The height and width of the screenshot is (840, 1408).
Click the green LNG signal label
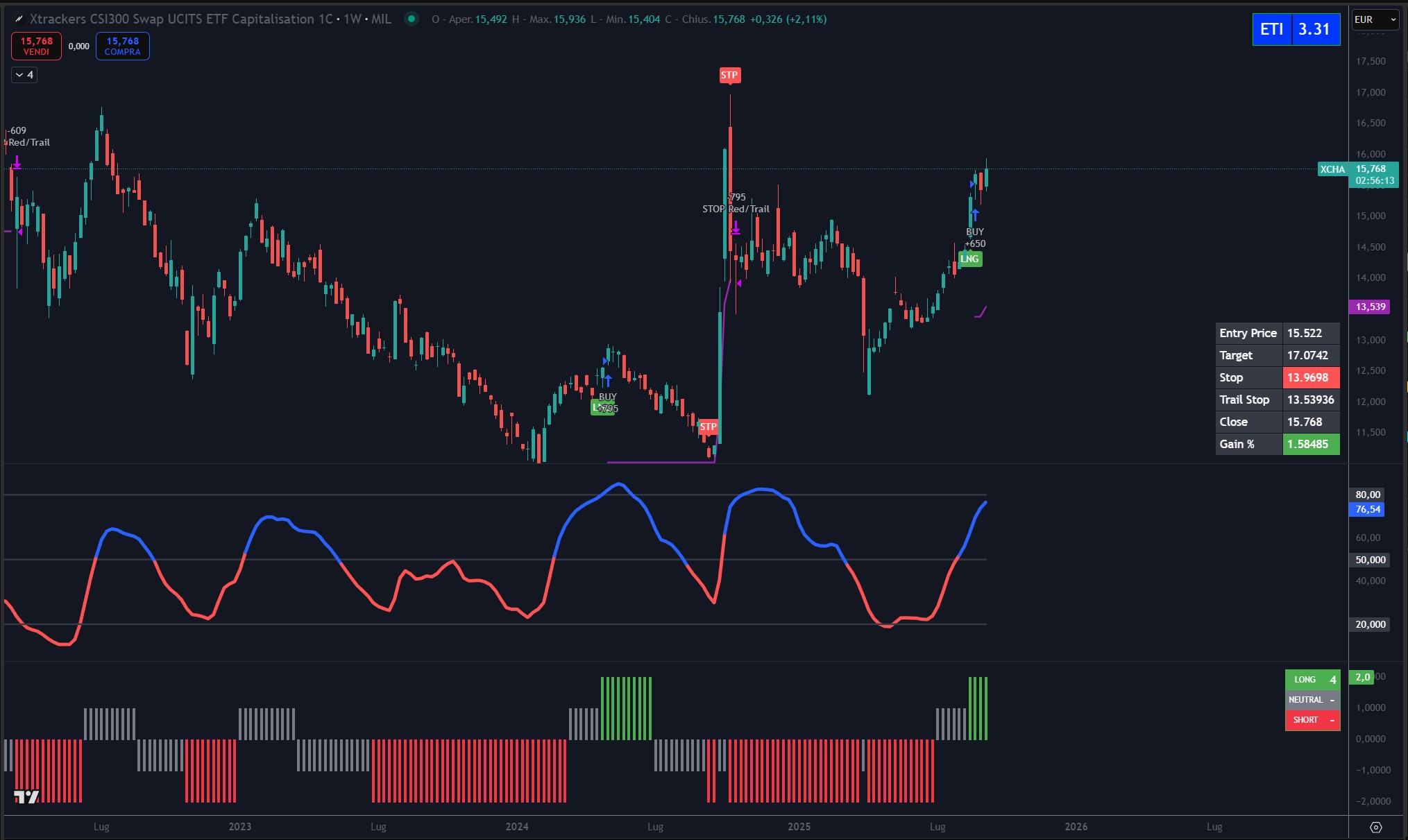point(969,259)
